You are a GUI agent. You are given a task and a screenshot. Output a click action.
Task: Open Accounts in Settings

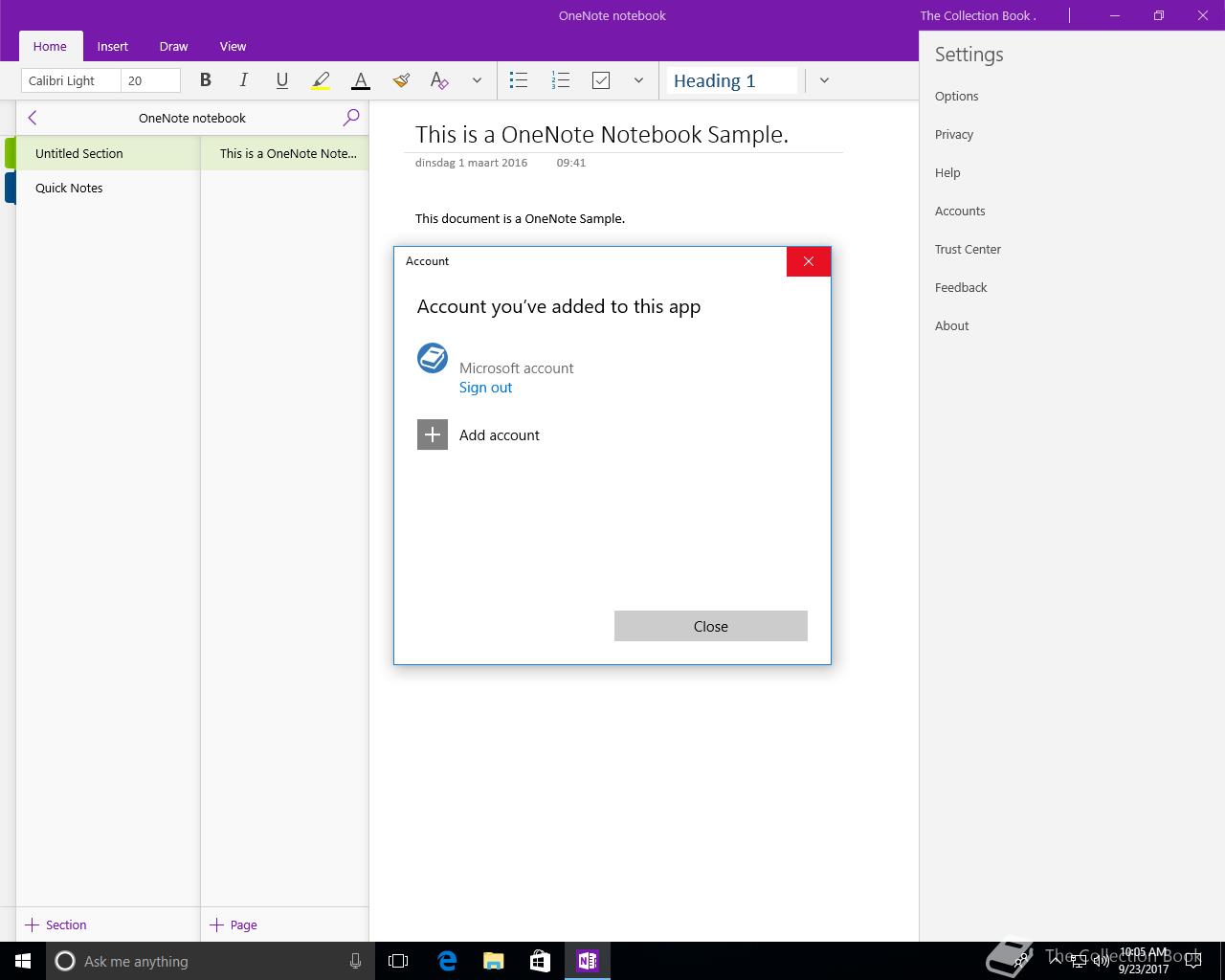(x=960, y=211)
